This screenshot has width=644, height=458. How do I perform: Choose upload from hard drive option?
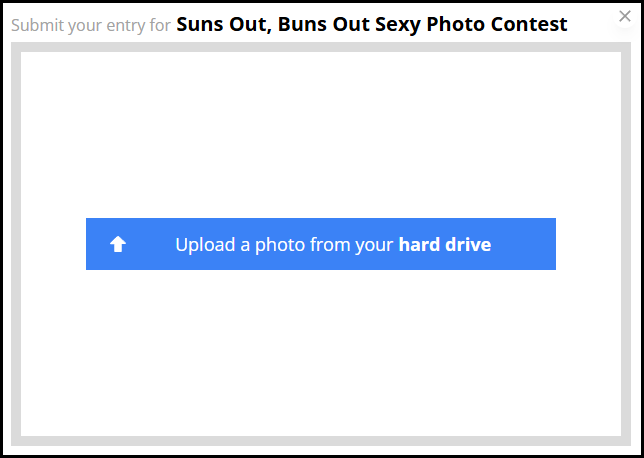pos(321,244)
